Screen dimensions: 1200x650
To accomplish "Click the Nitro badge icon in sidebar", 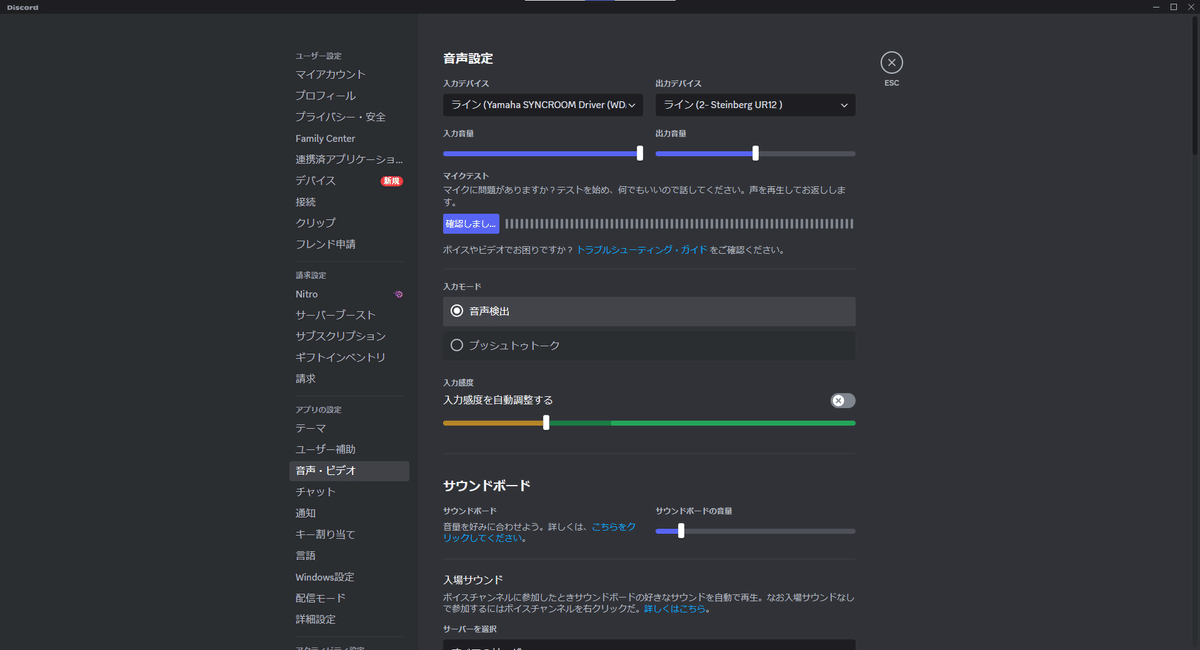I will [398, 294].
